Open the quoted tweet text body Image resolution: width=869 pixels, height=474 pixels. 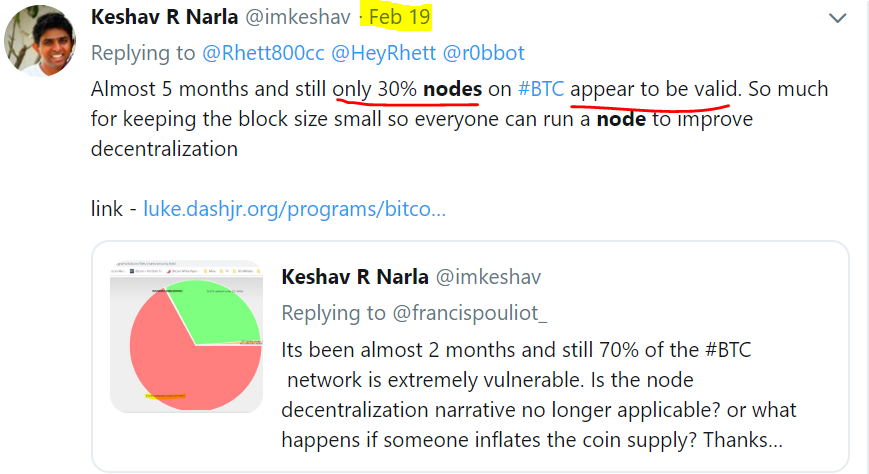(x=539, y=395)
